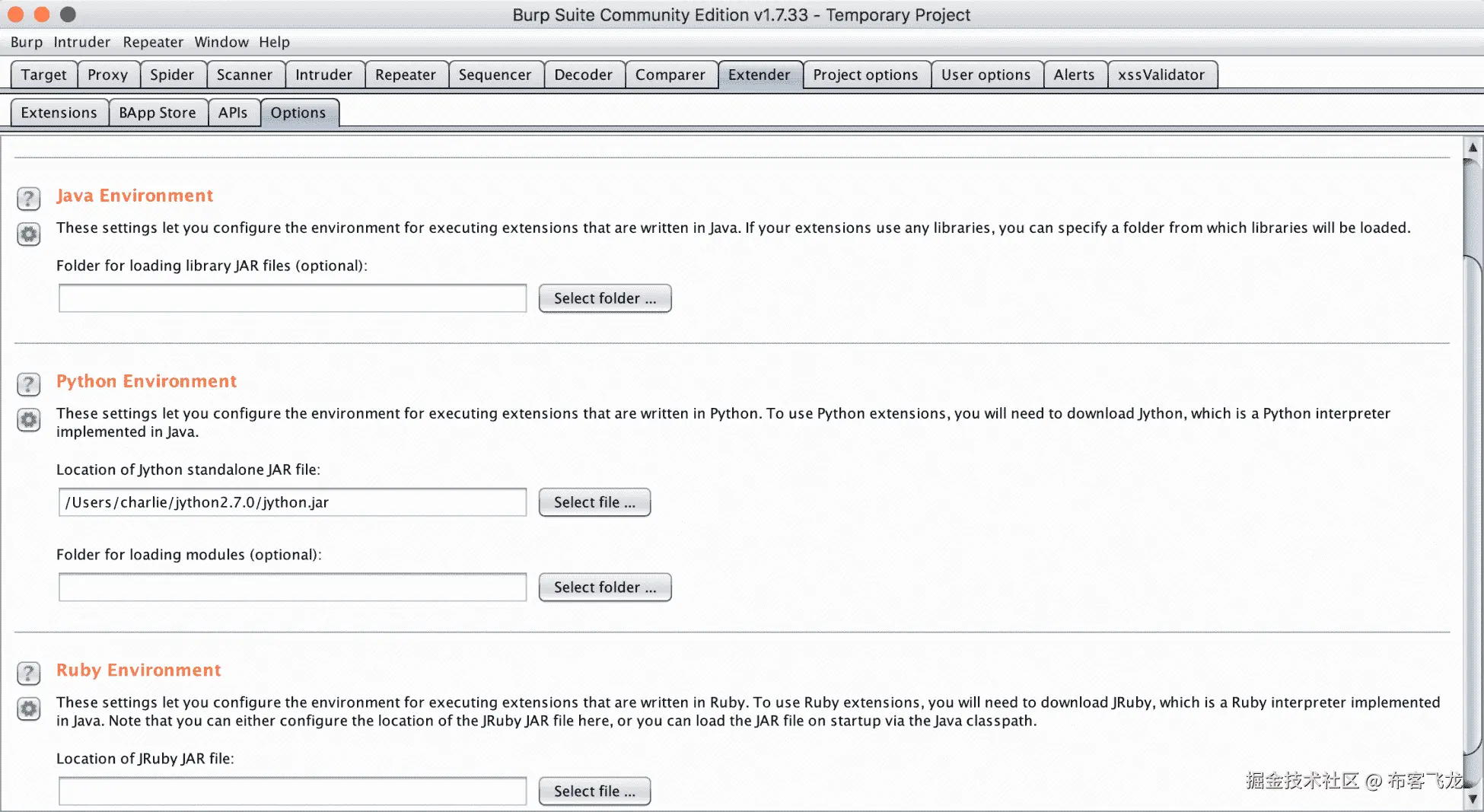Click the Jython standalone JAR path field
The image size is (1484, 812).
tap(292, 502)
